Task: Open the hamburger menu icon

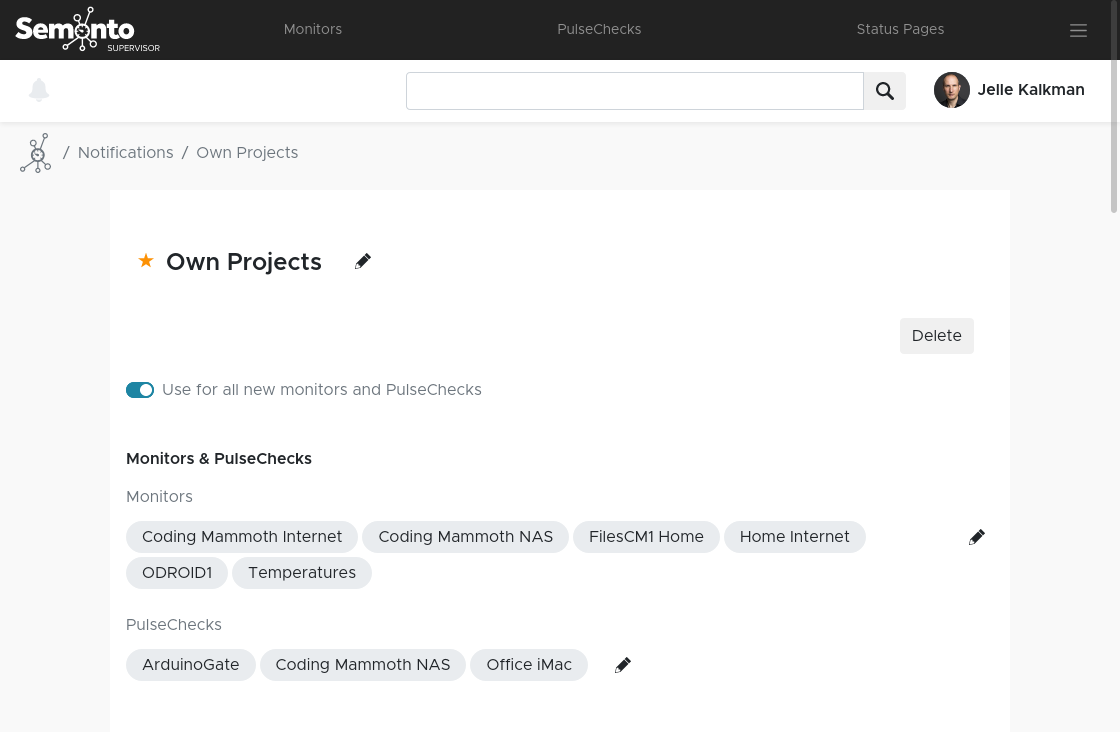Action: 1078,31
